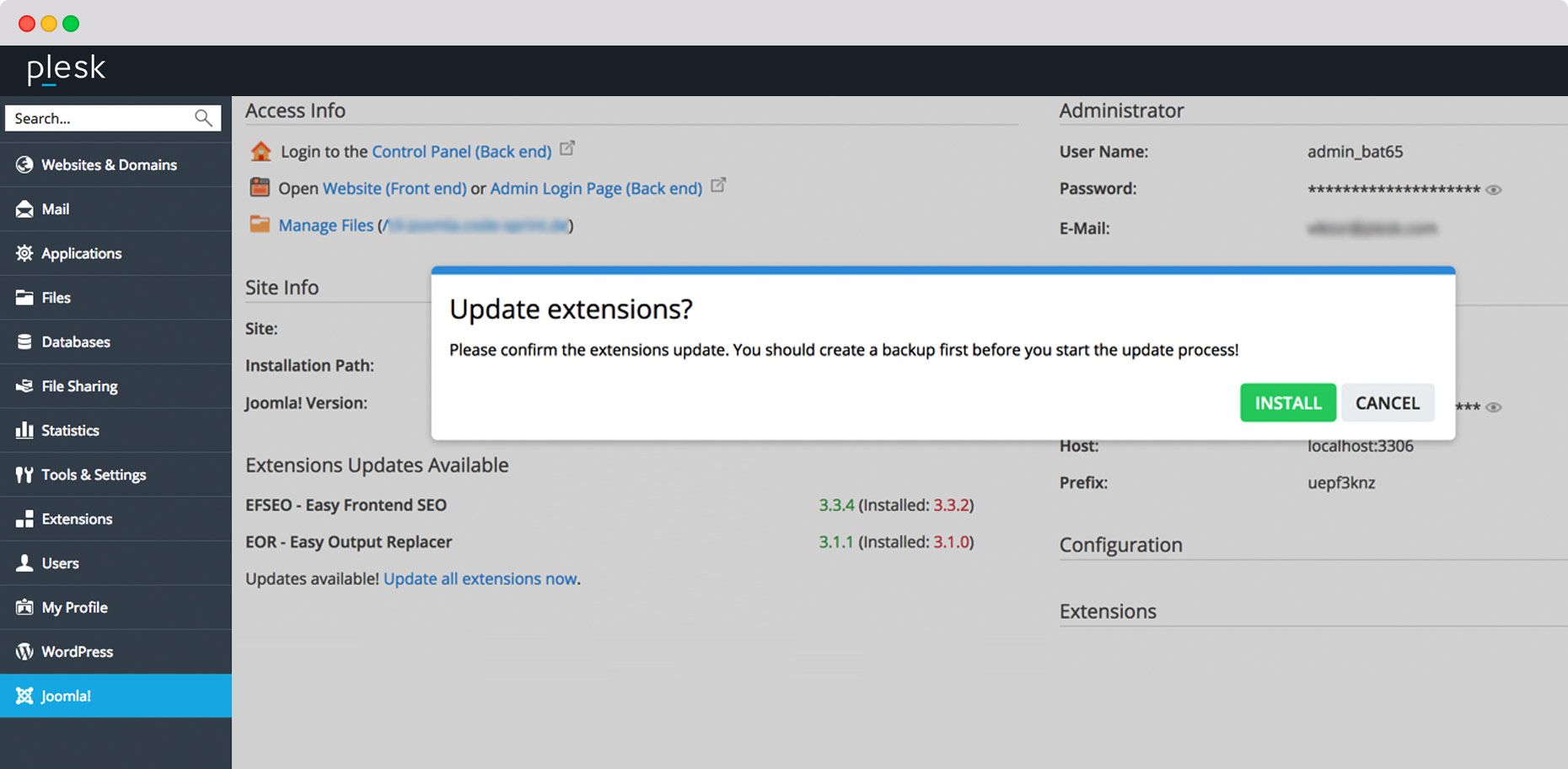Click the Mail envelope icon
The height and width of the screenshot is (769, 1568).
pyautogui.click(x=24, y=209)
